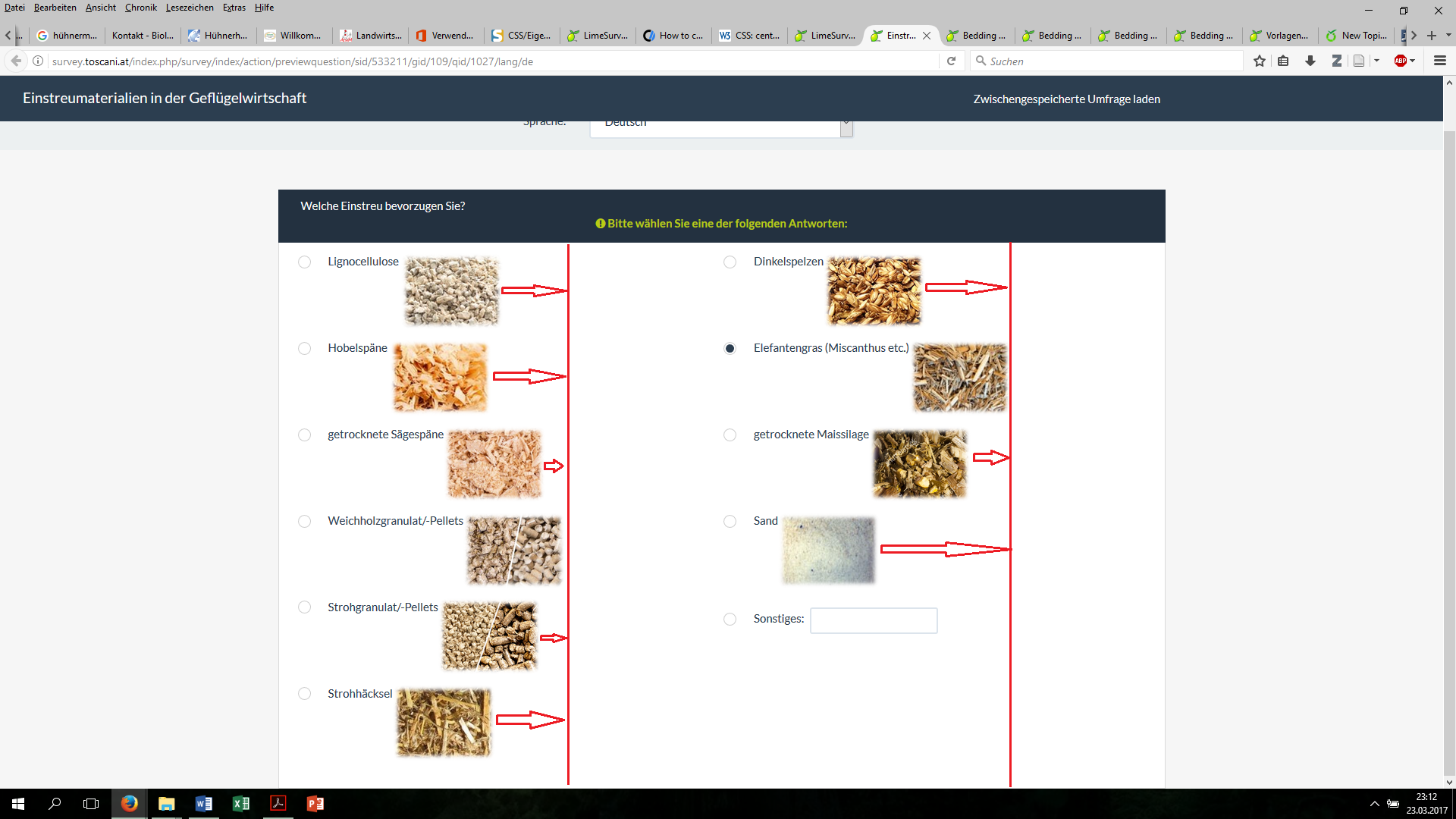Viewport: 1456px width, 819px height.
Task: Bookmark this page with the star icon
Action: 1260,61
